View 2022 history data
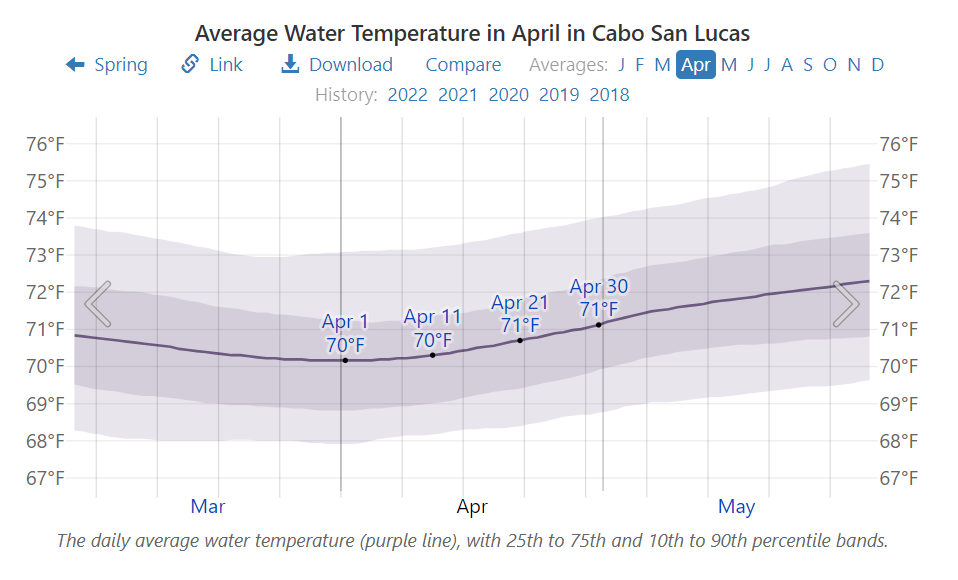 click(408, 94)
